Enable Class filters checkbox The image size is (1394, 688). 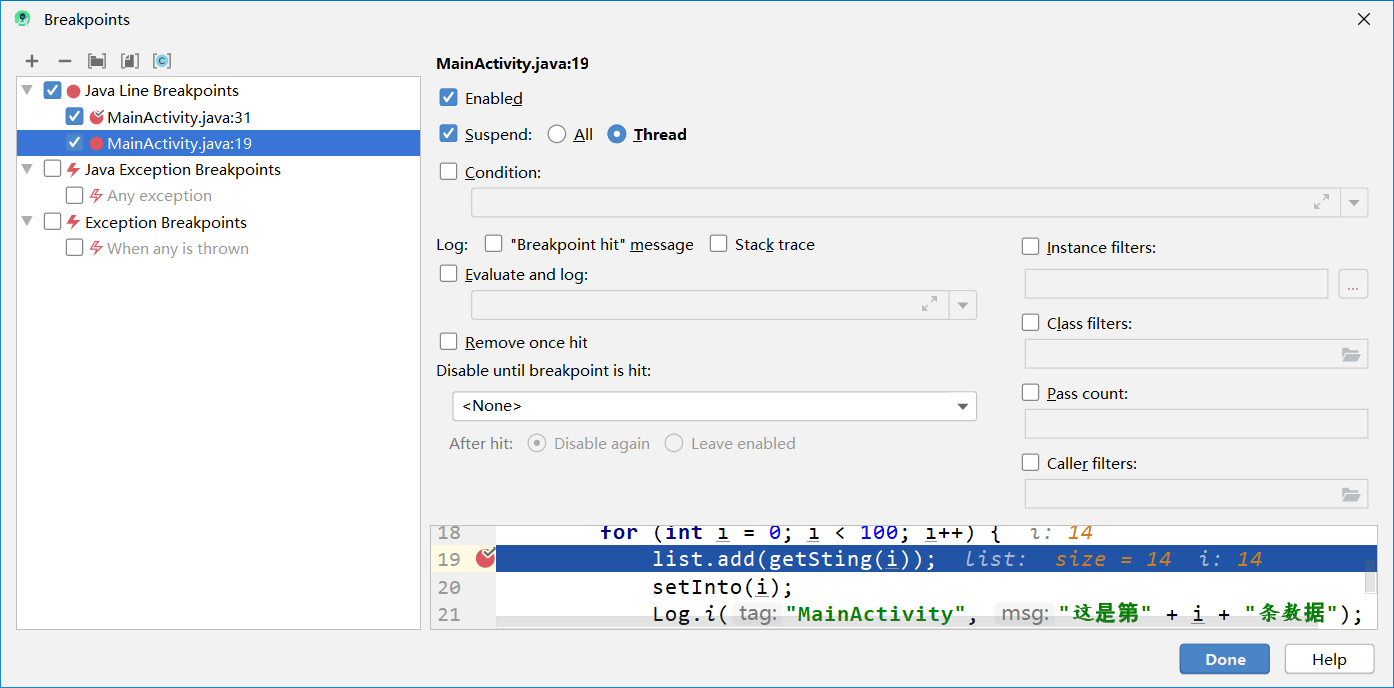(x=1031, y=322)
